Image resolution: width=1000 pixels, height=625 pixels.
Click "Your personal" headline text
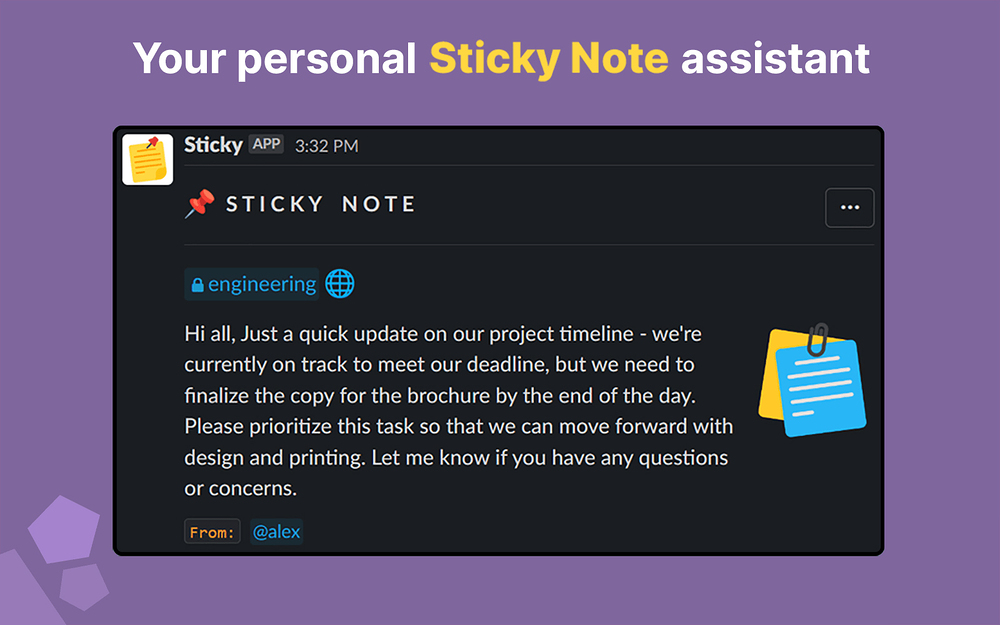pos(274,59)
